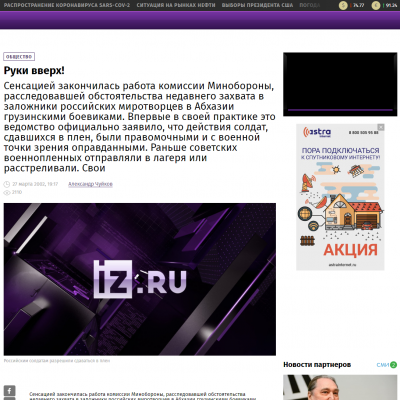The height and width of the screenshot is (400, 400).
Task: Click the 'Руки вверх!' article headline
Action: click(x=34, y=71)
